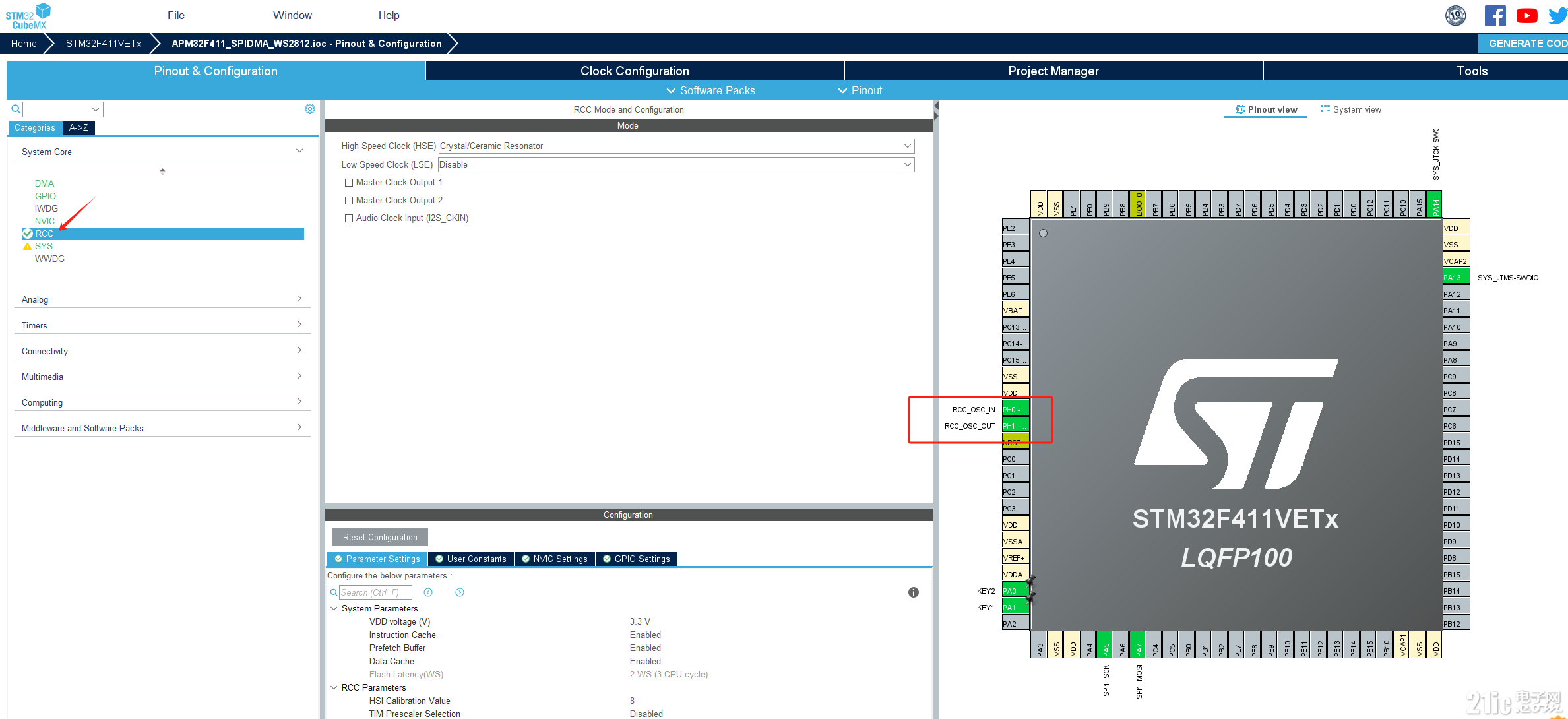Open the Pinout dropdown menu
This screenshot has height=719, width=1568.
[860, 90]
